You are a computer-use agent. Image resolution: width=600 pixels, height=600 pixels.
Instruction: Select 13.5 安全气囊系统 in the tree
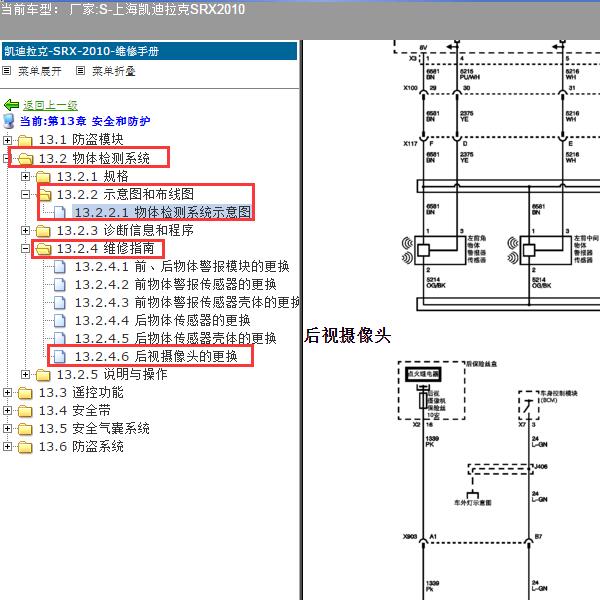point(94,429)
